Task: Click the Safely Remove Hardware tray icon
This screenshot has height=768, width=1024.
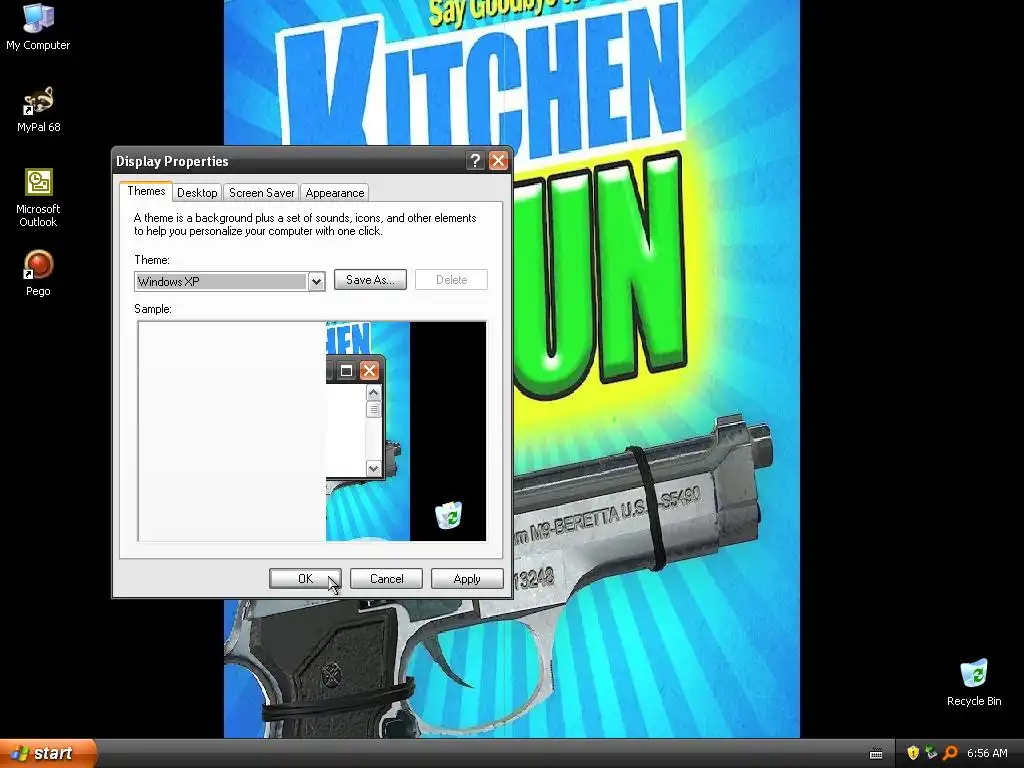Action: click(x=931, y=753)
